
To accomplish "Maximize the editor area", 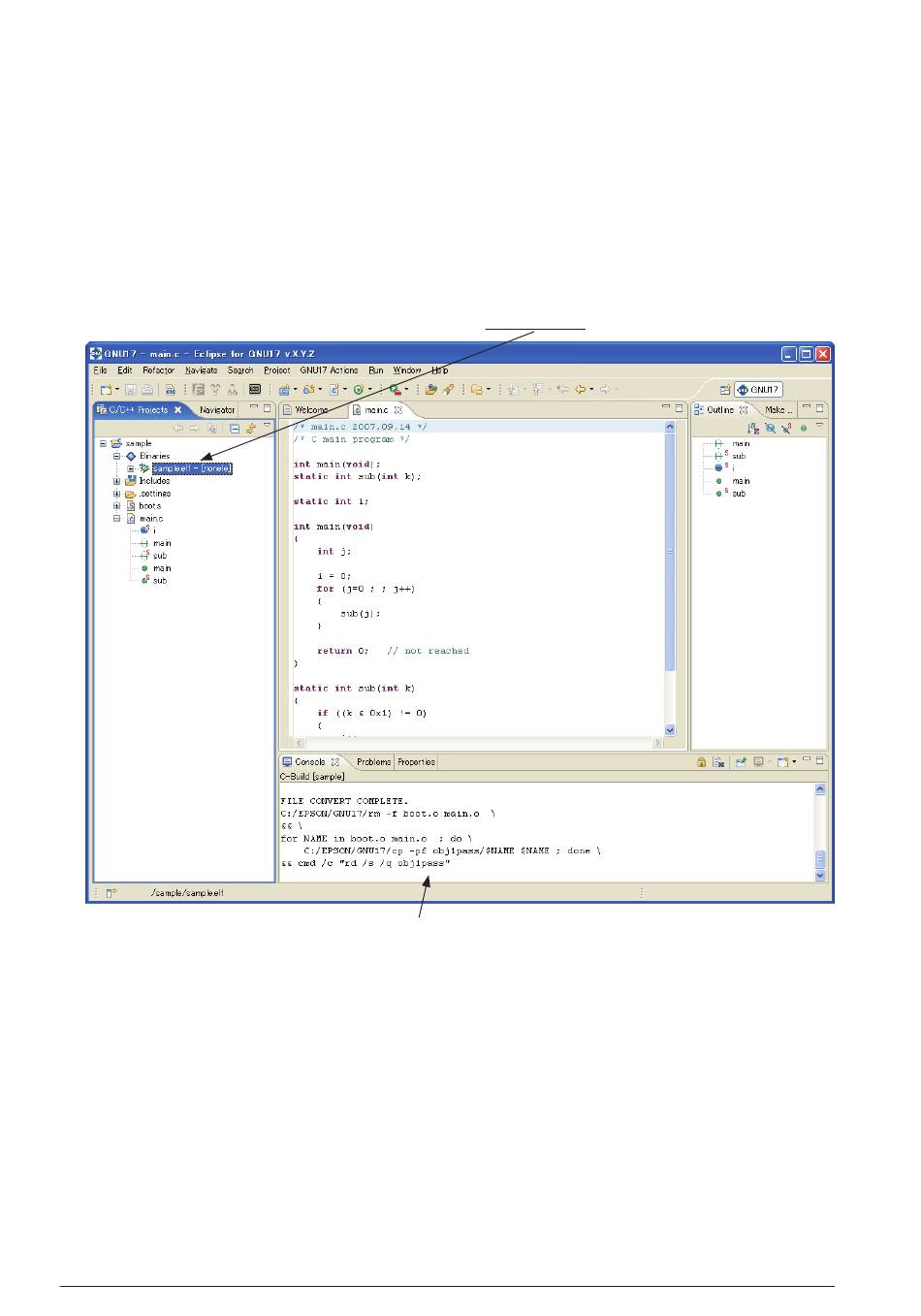I will click(679, 408).
